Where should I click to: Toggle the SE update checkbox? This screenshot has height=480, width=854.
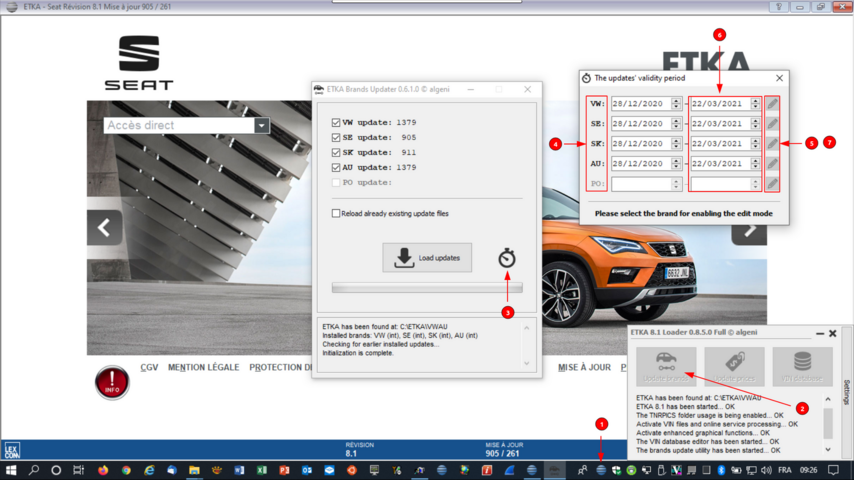tap(336, 137)
